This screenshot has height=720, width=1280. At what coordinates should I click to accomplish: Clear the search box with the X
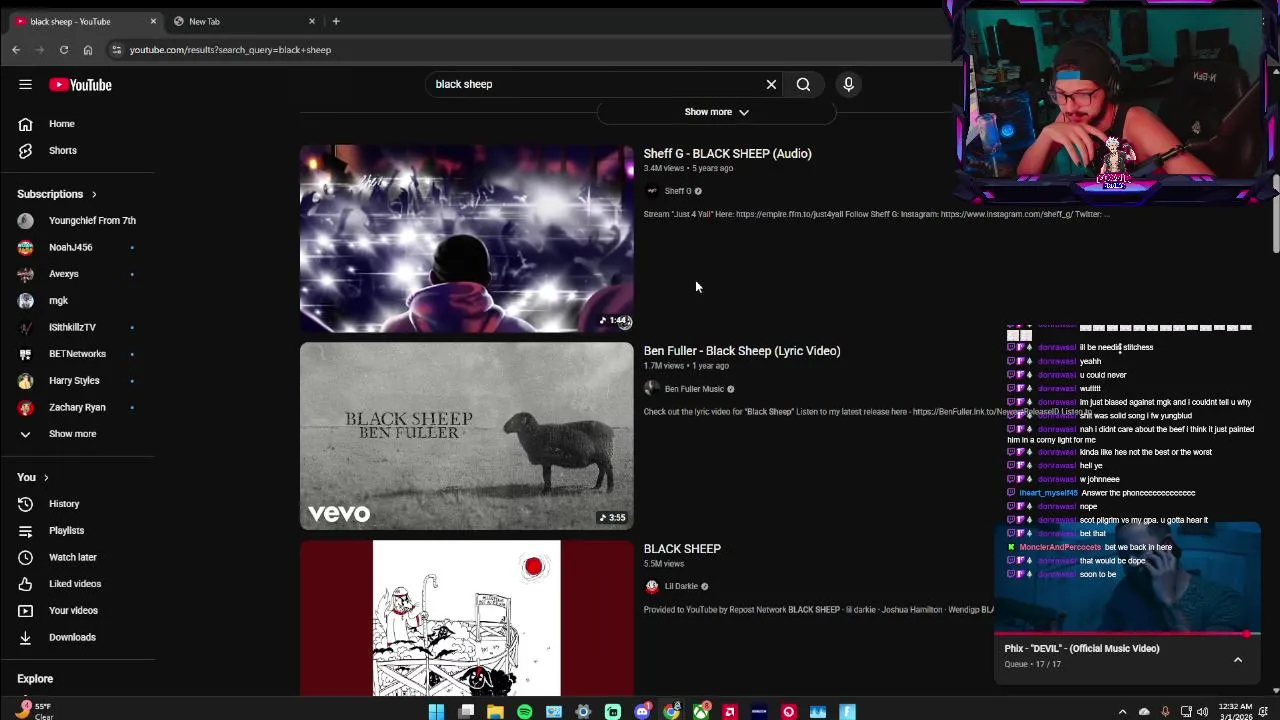[x=771, y=85]
